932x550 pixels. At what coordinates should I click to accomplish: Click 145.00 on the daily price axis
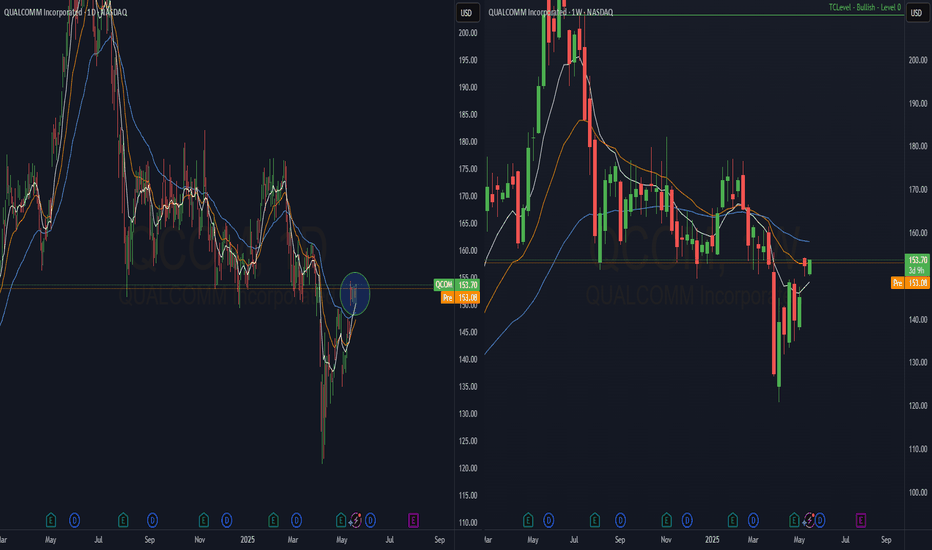[468, 332]
